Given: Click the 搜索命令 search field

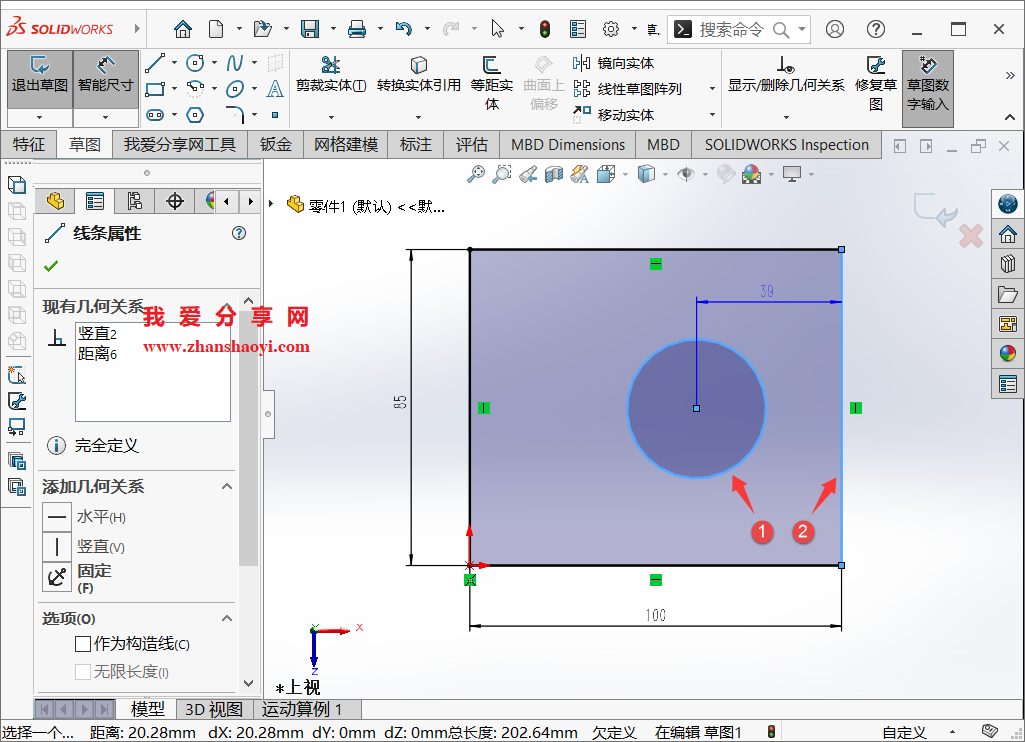Looking at the screenshot, I should click(x=738, y=29).
